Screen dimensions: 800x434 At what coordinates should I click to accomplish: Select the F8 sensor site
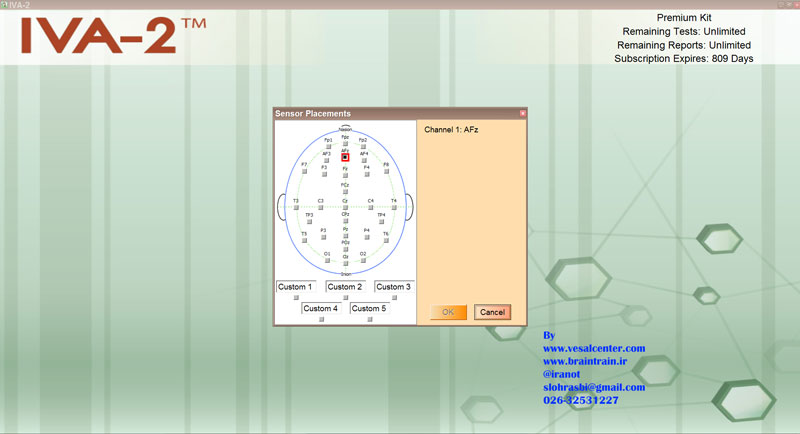[x=386, y=171]
